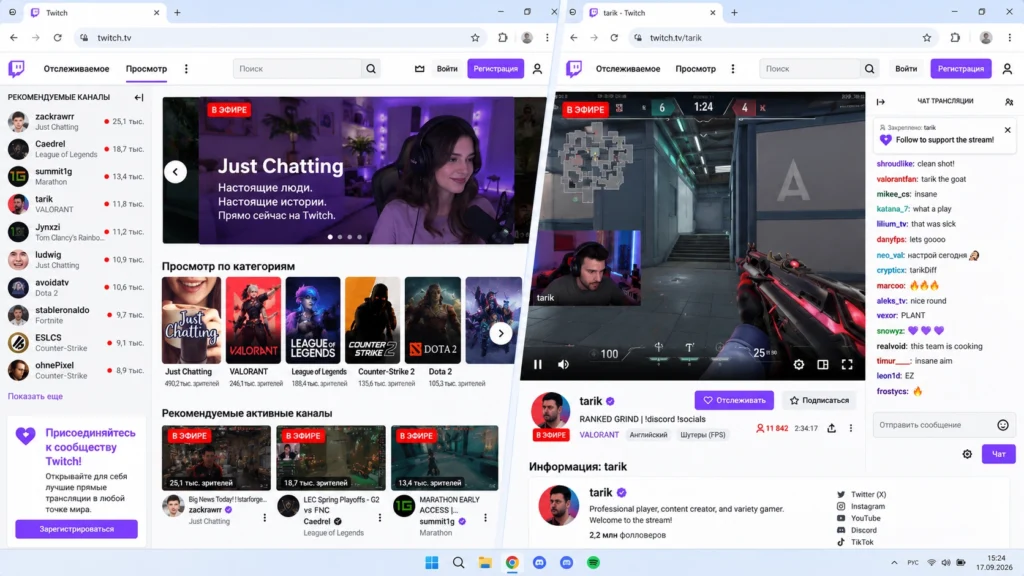Open ESLCS channel in sidebar
The width and height of the screenshot is (1024, 576).
(x=76, y=343)
